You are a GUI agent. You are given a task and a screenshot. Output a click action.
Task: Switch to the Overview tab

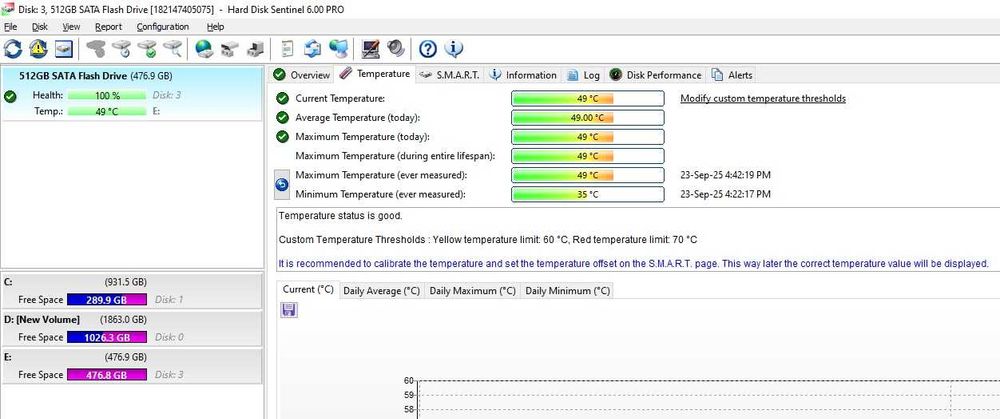[x=302, y=75]
